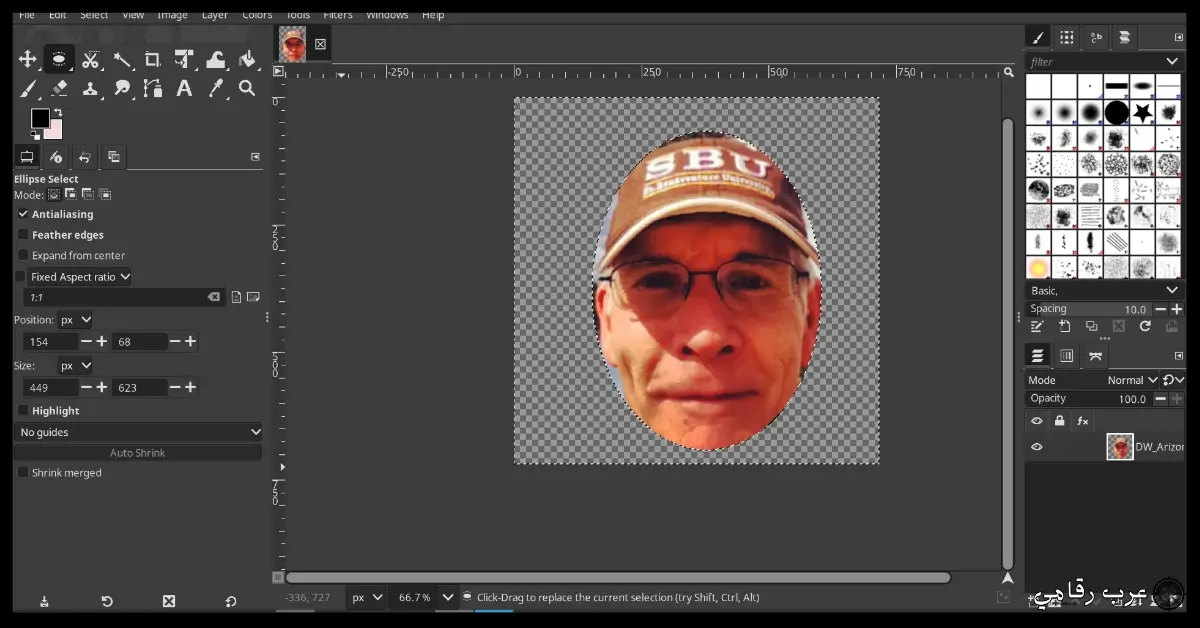Select the Color Picker tool
Viewport: 1200px width, 628px height.
point(215,88)
